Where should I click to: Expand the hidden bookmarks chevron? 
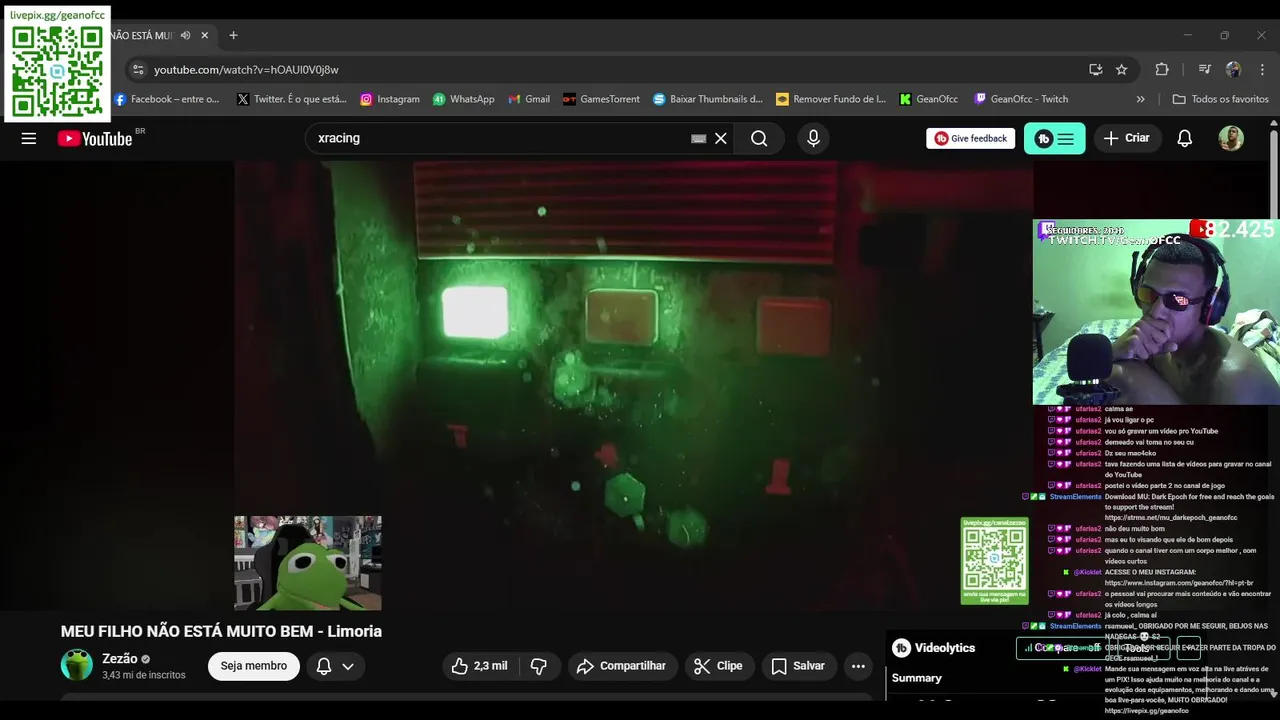1141,99
